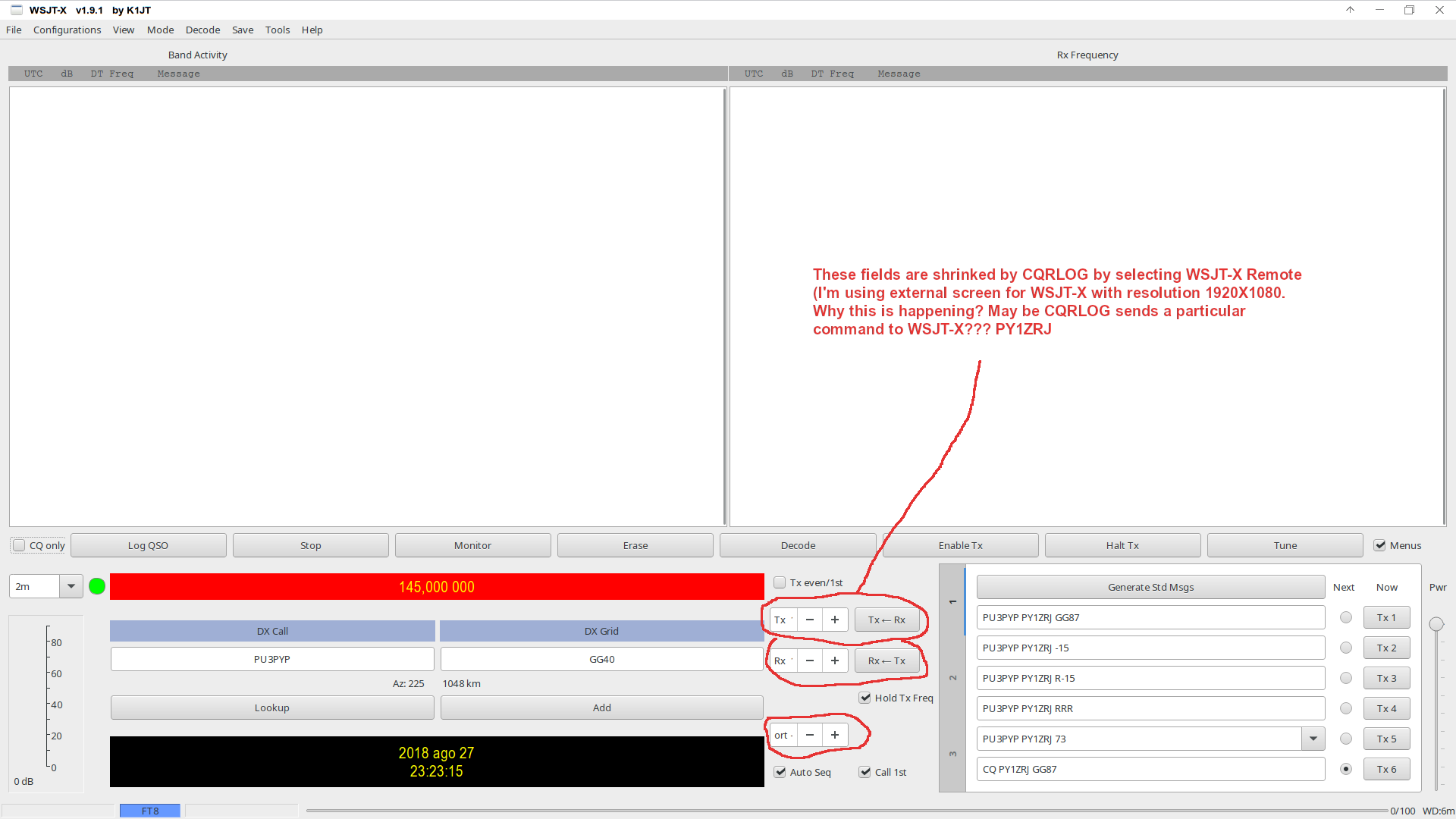Click the Monitor button
The image size is (1456, 819).
[472, 545]
